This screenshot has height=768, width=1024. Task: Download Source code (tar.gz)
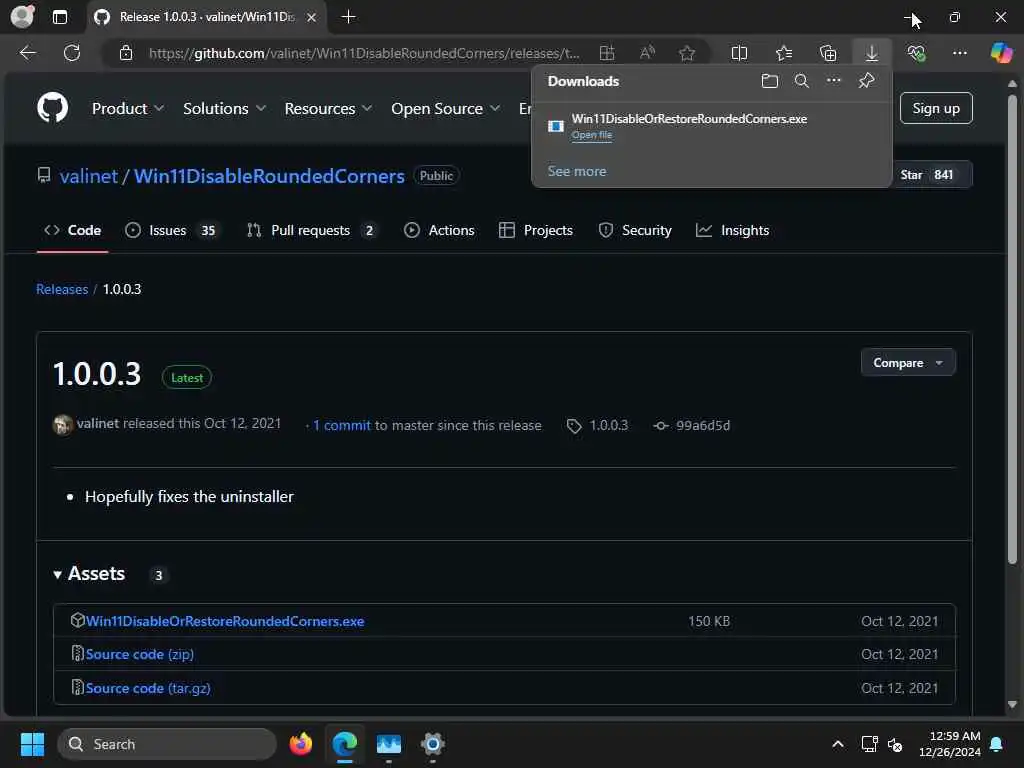pyautogui.click(x=148, y=688)
